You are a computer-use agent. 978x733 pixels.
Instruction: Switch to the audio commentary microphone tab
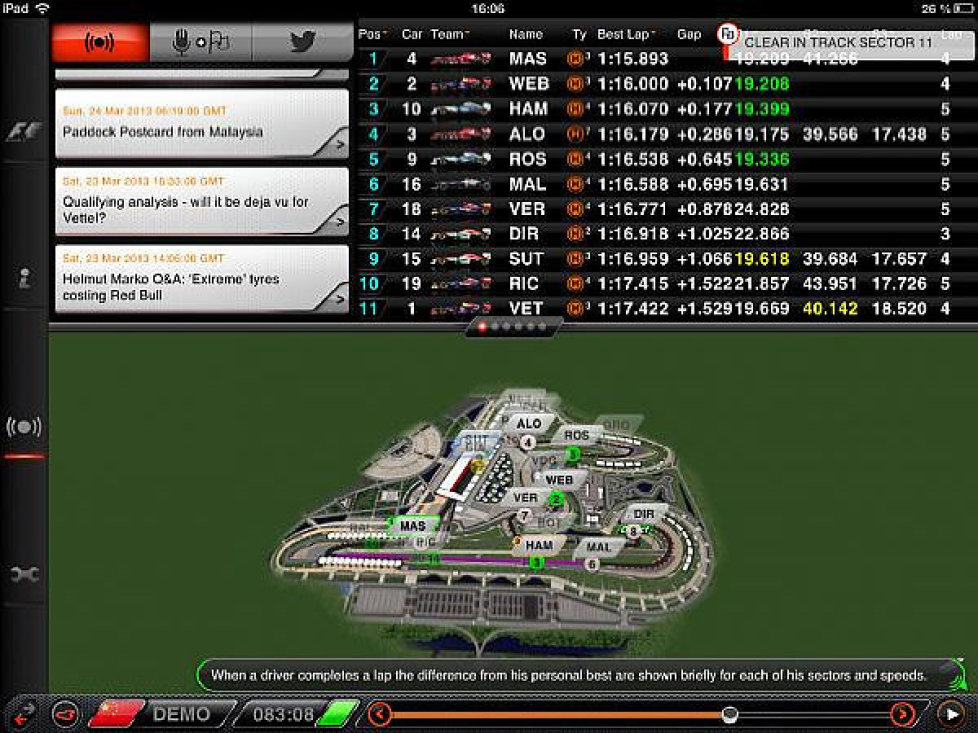tap(200, 42)
